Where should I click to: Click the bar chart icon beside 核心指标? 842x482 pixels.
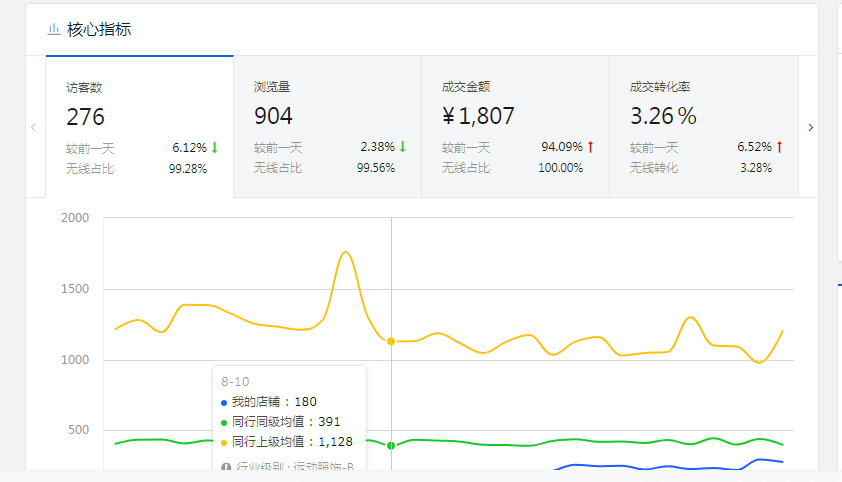click(54, 30)
